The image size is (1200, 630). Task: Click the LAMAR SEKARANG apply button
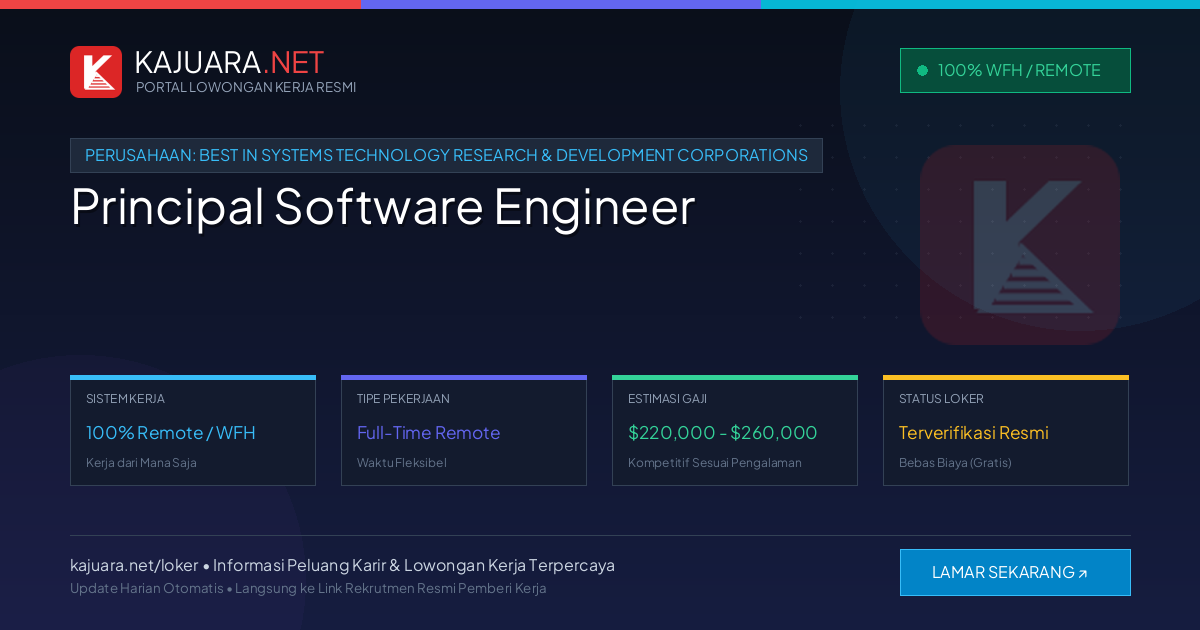1015,572
